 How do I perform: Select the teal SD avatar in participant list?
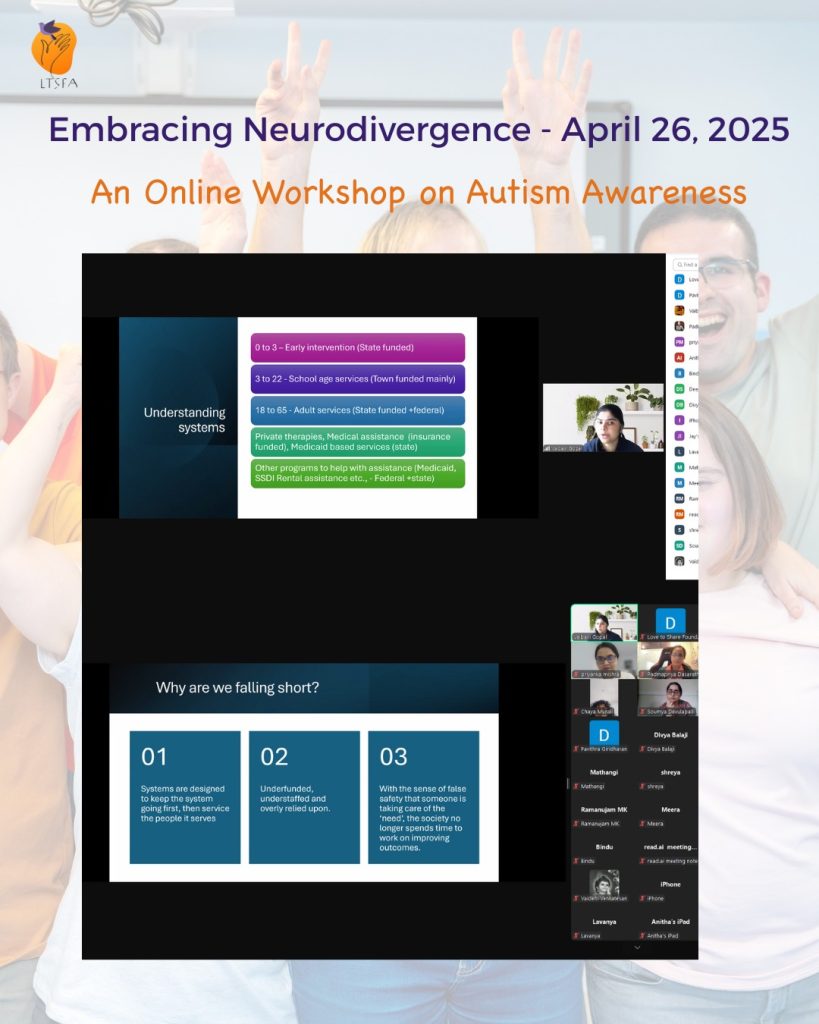(679, 545)
